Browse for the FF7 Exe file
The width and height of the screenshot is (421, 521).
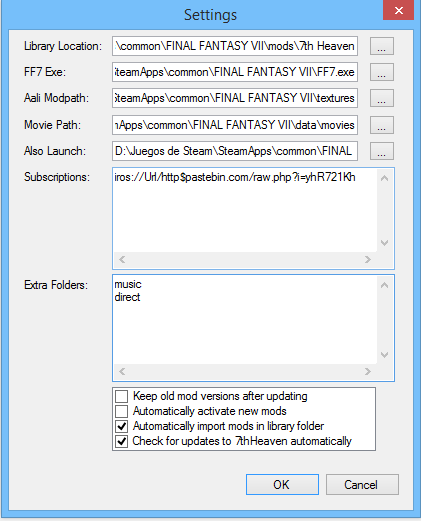pyautogui.click(x=382, y=72)
